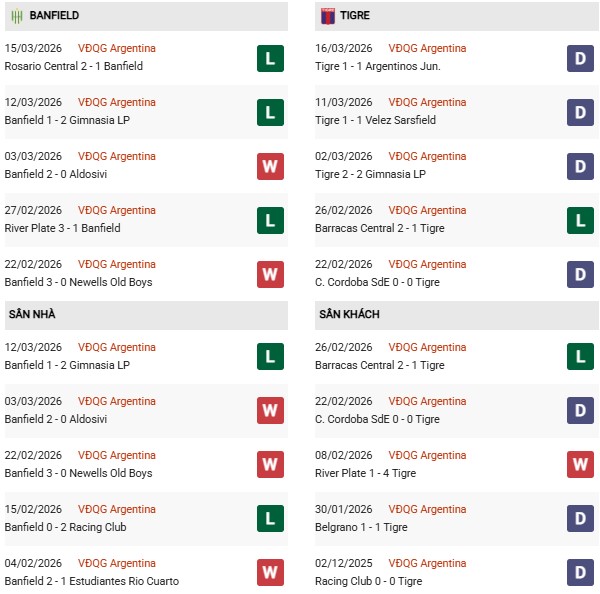Click the W badge for River Plate 1 - 4 Tigre
This screenshot has height=594, width=600.
(x=581, y=465)
